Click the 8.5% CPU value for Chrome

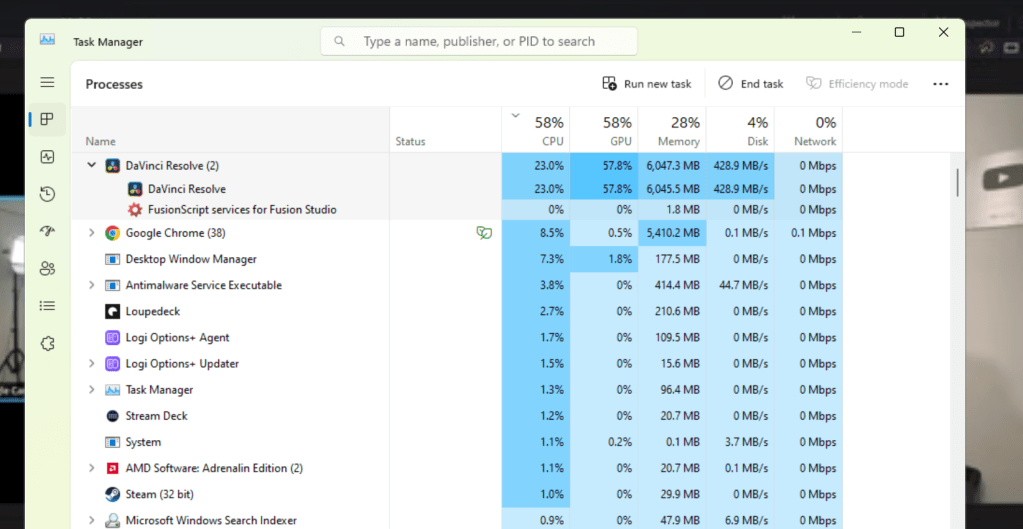[x=536, y=233]
